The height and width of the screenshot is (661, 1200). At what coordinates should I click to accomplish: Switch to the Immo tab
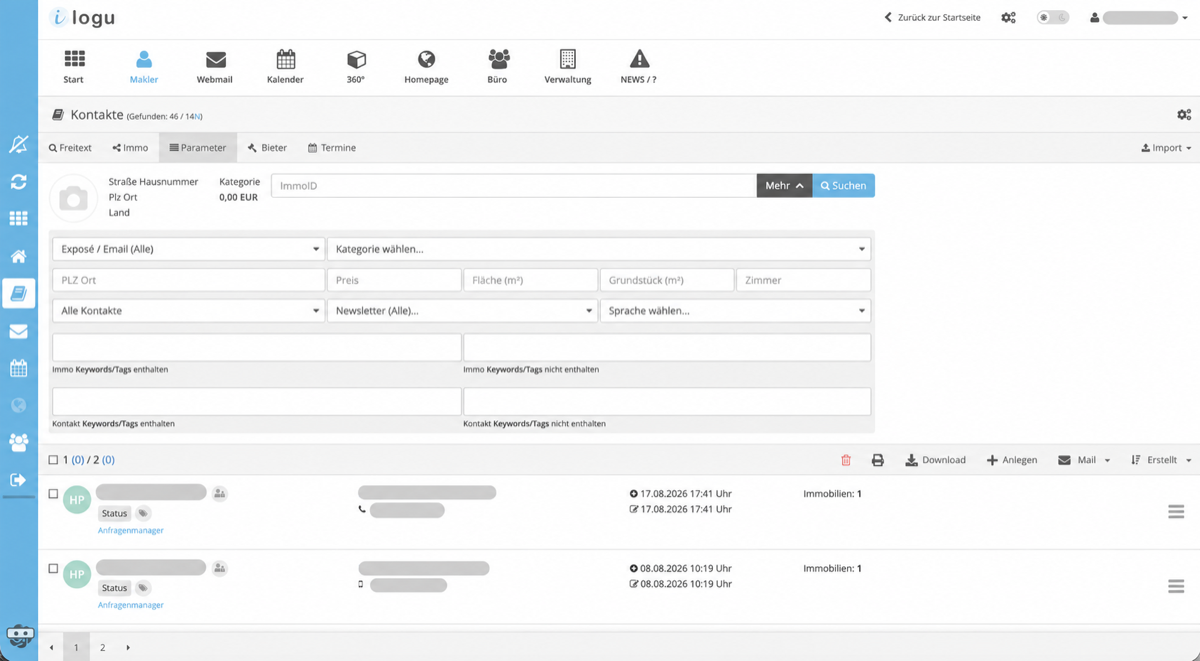pyautogui.click(x=130, y=148)
